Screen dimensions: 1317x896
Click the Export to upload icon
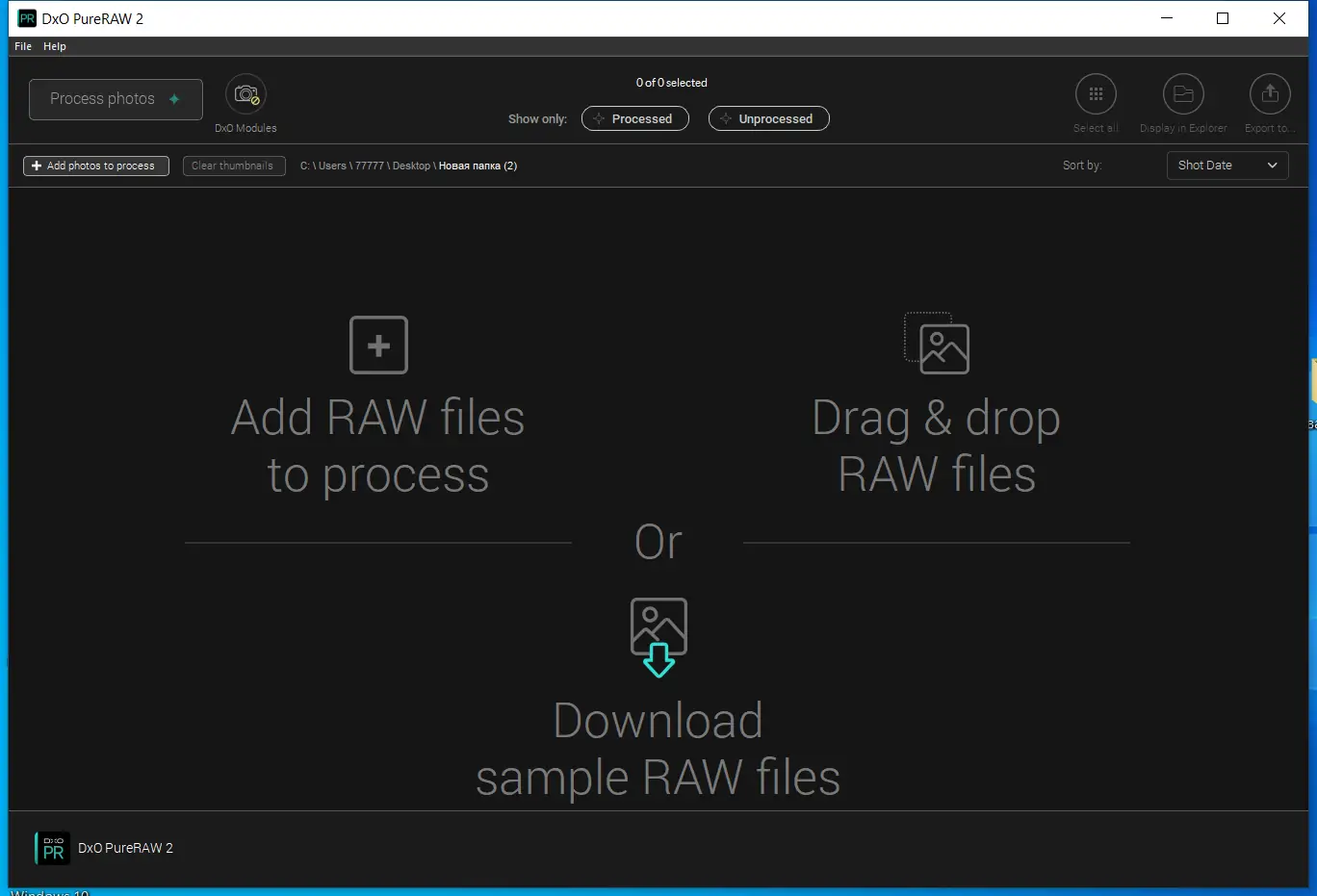coord(1270,94)
